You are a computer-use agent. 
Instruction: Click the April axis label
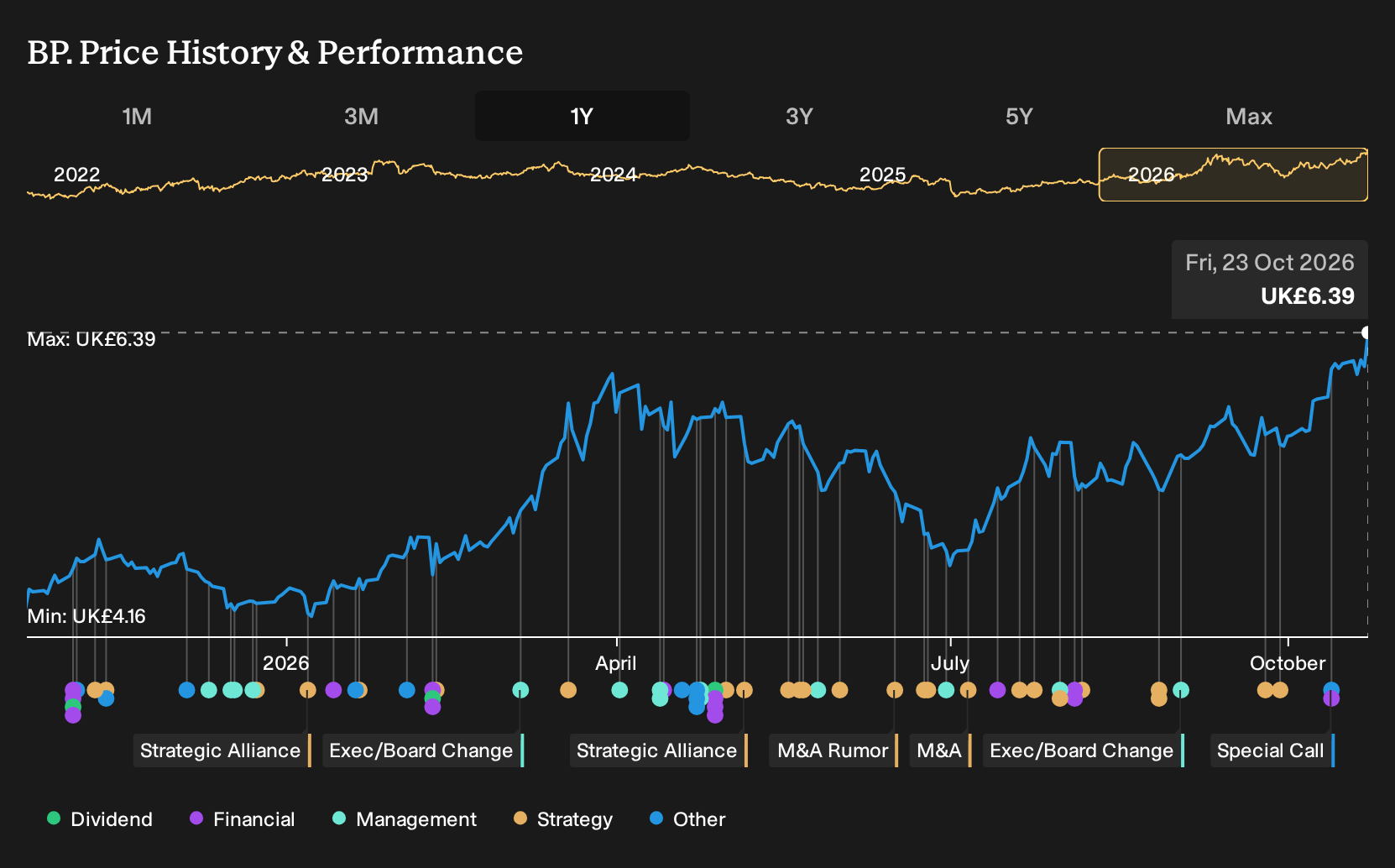coord(616,663)
